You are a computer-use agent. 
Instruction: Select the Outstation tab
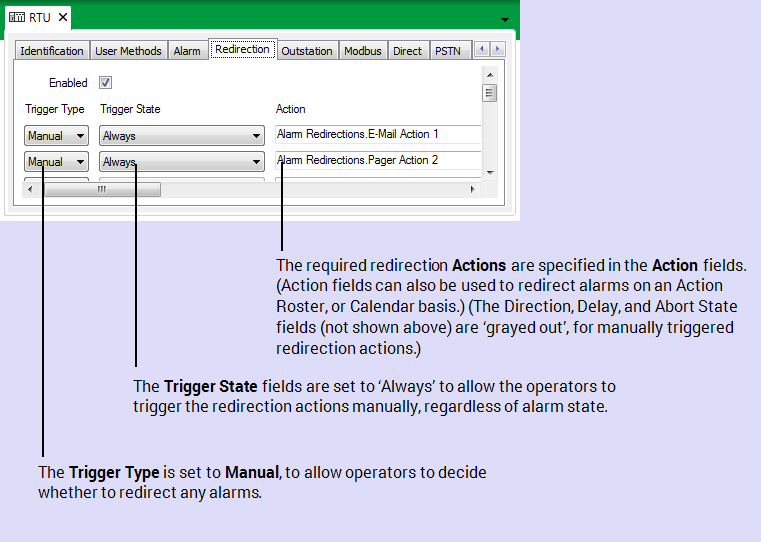coord(306,51)
